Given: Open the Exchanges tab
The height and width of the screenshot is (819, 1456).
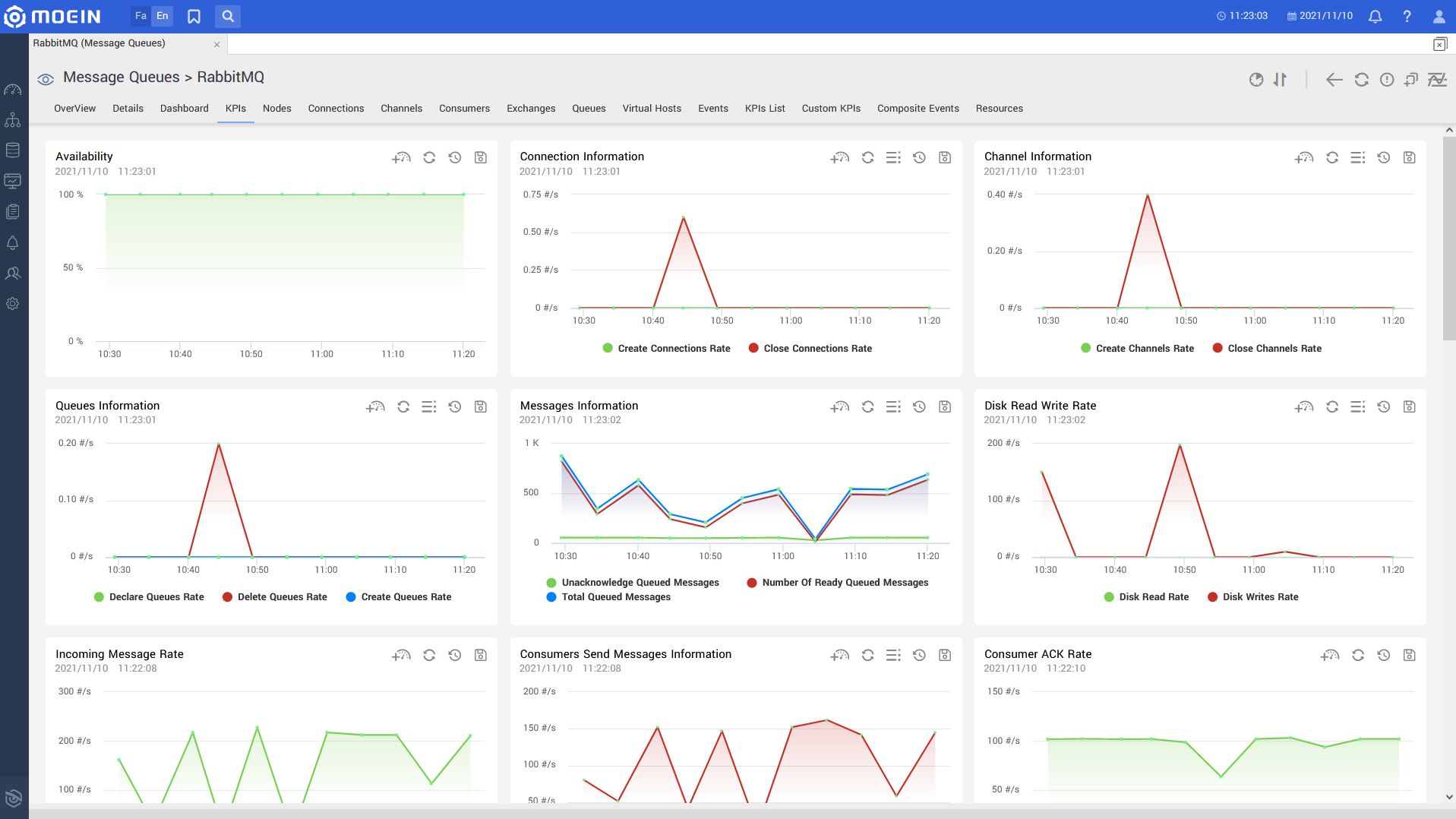Looking at the screenshot, I should pos(531,109).
